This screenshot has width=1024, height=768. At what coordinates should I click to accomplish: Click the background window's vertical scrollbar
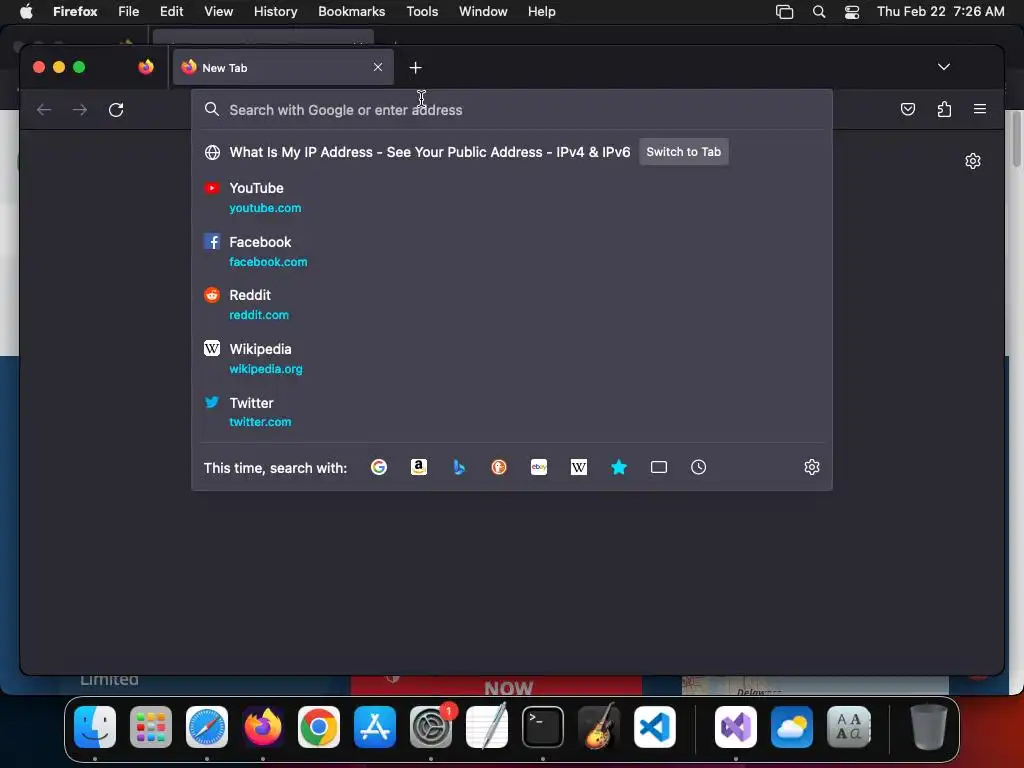tap(1016, 139)
